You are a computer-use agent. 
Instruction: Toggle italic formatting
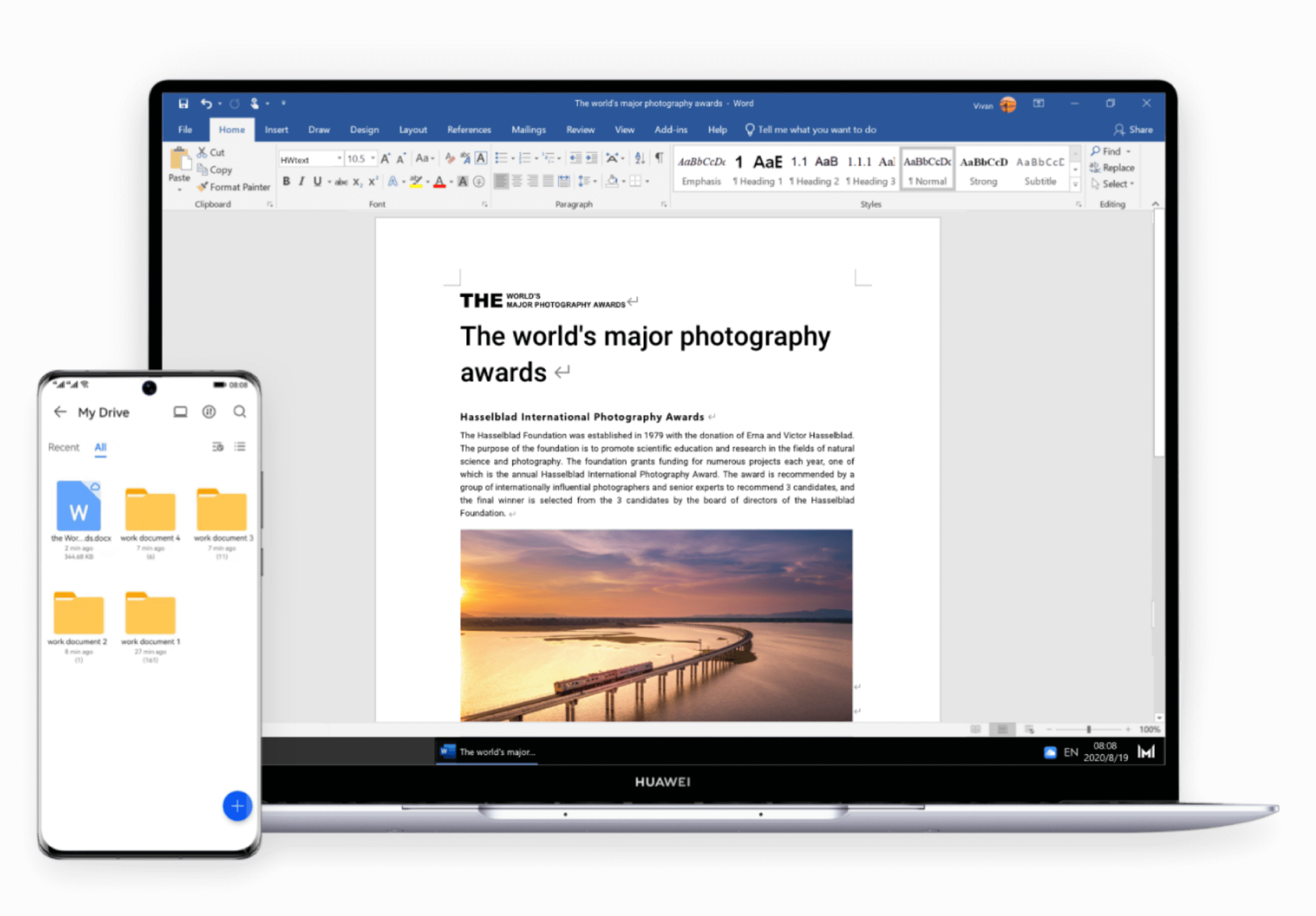pyautogui.click(x=302, y=181)
